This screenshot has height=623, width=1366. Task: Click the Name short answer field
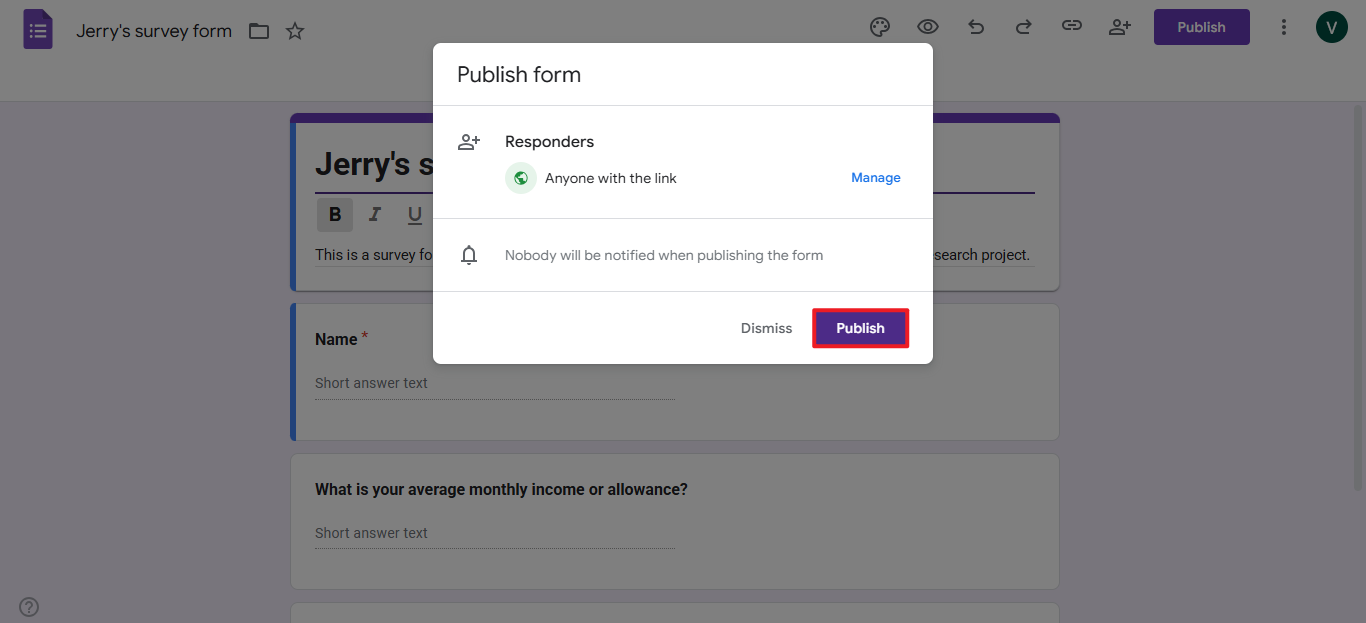494,383
